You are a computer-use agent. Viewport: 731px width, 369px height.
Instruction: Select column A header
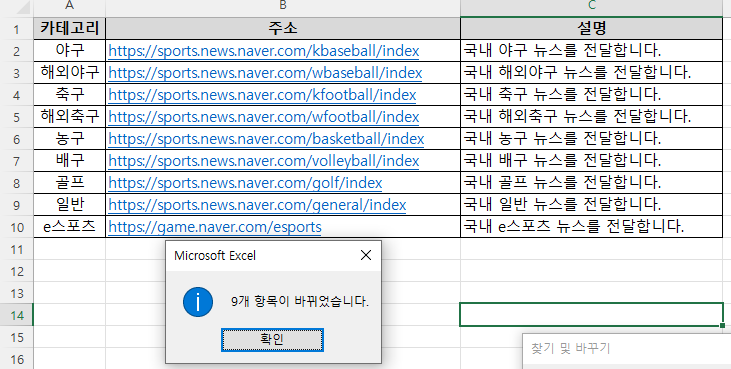tap(69, 6)
